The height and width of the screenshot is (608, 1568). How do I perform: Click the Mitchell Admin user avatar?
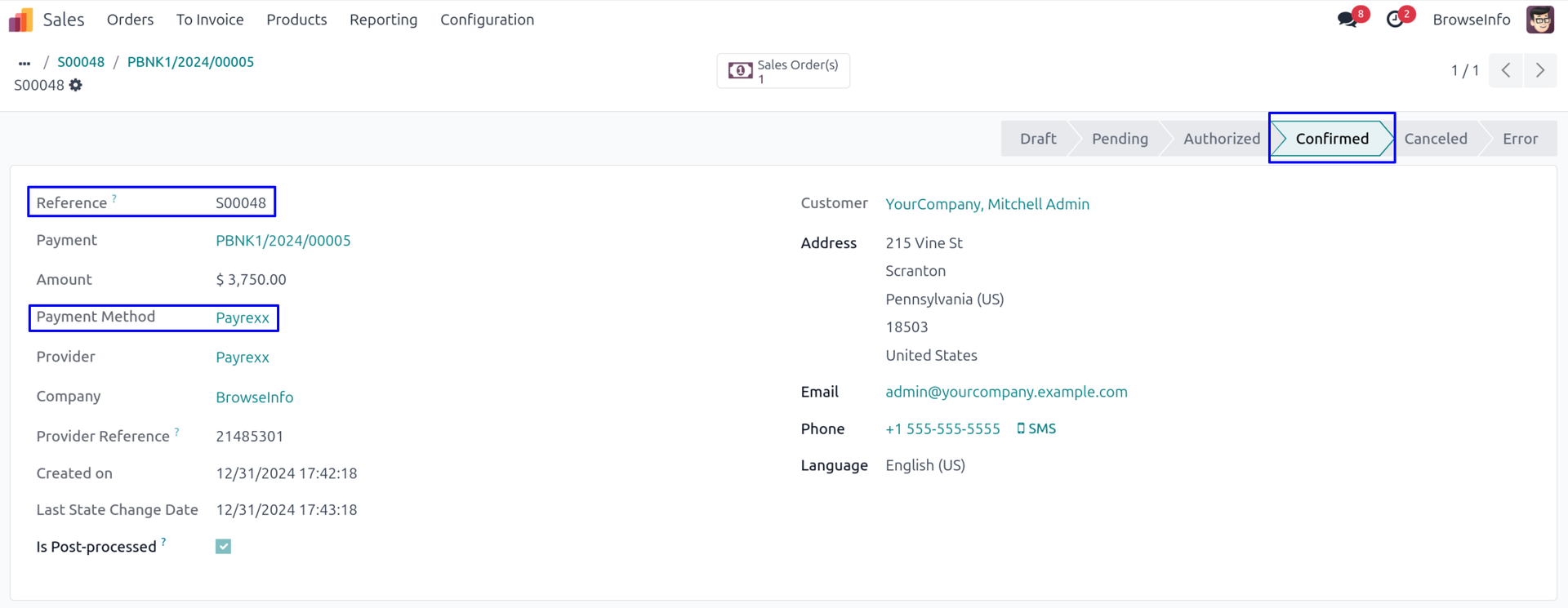(x=1540, y=20)
